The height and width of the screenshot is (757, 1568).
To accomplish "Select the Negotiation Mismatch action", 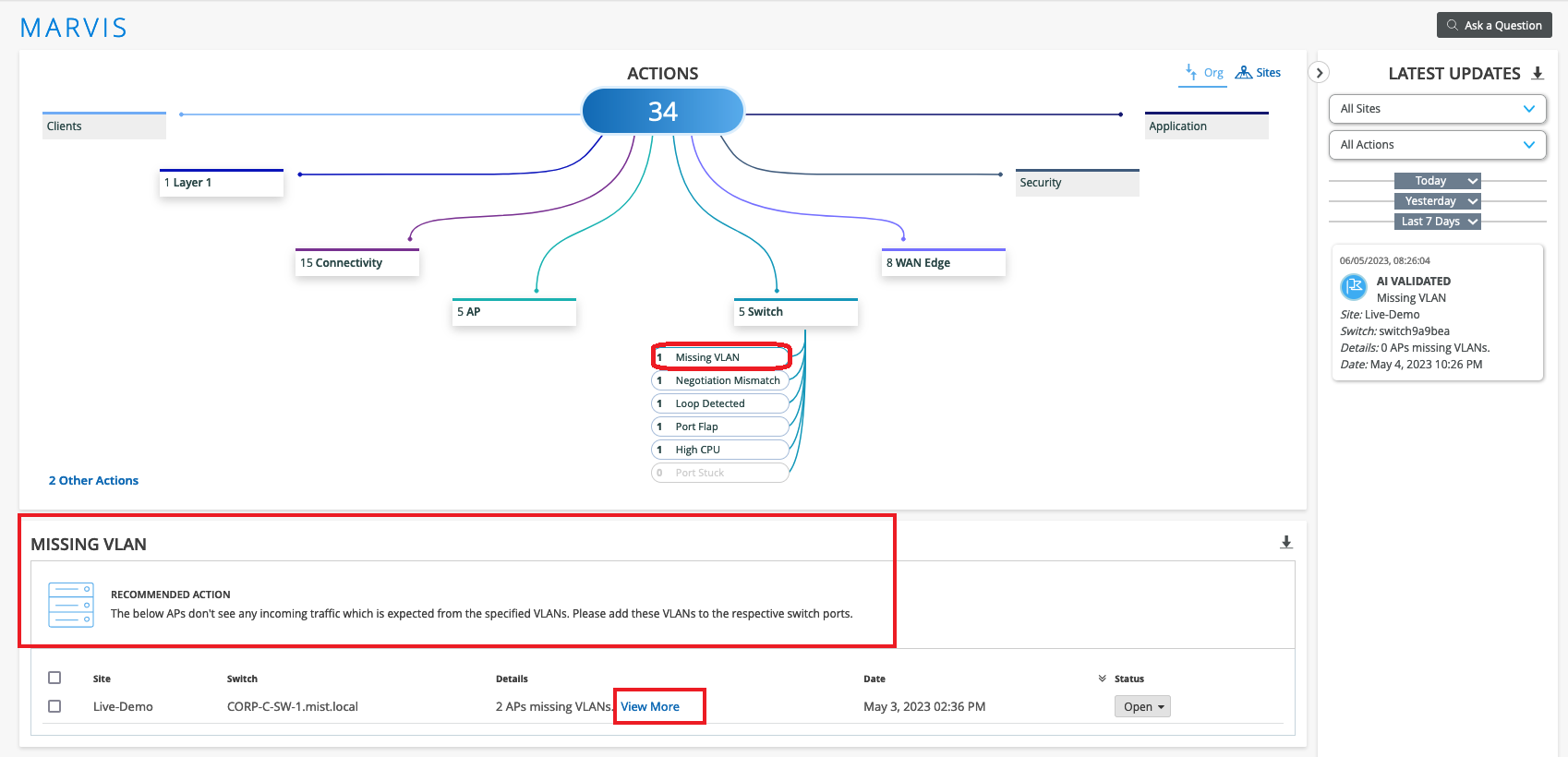I will coord(720,380).
